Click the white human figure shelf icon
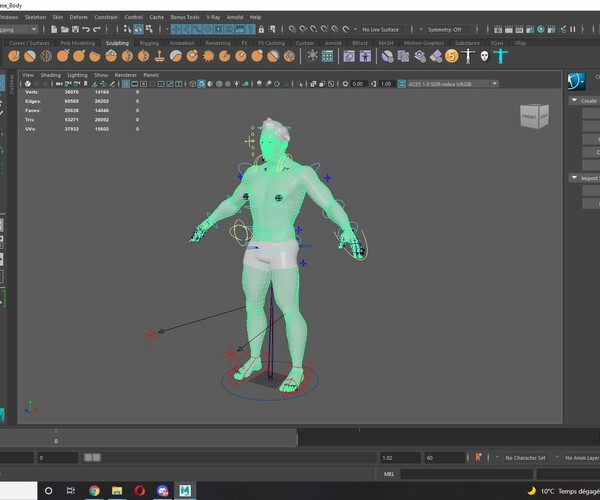Screen dimensions: 600x500 point(468,56)
